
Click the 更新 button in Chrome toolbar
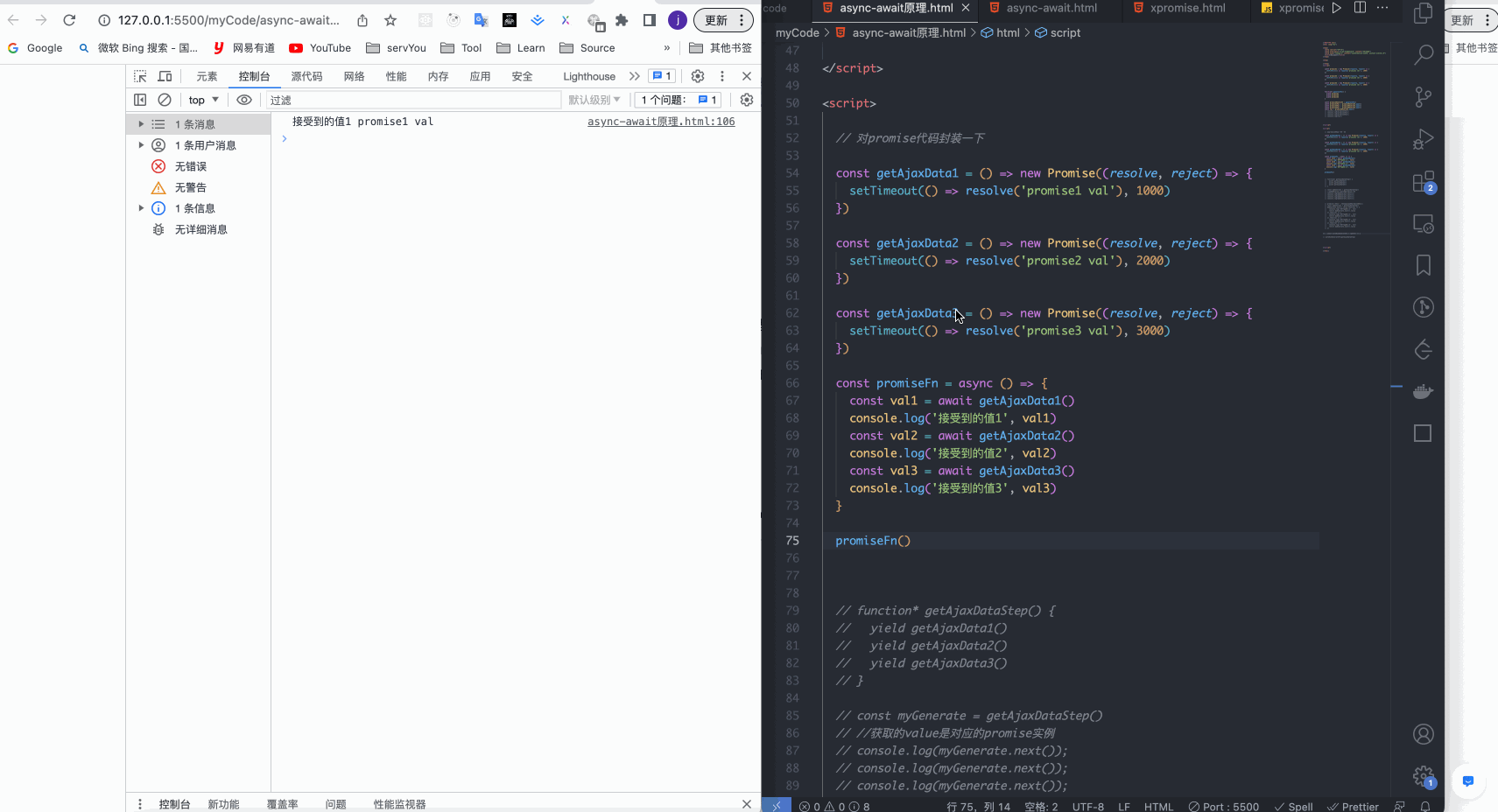723,20
